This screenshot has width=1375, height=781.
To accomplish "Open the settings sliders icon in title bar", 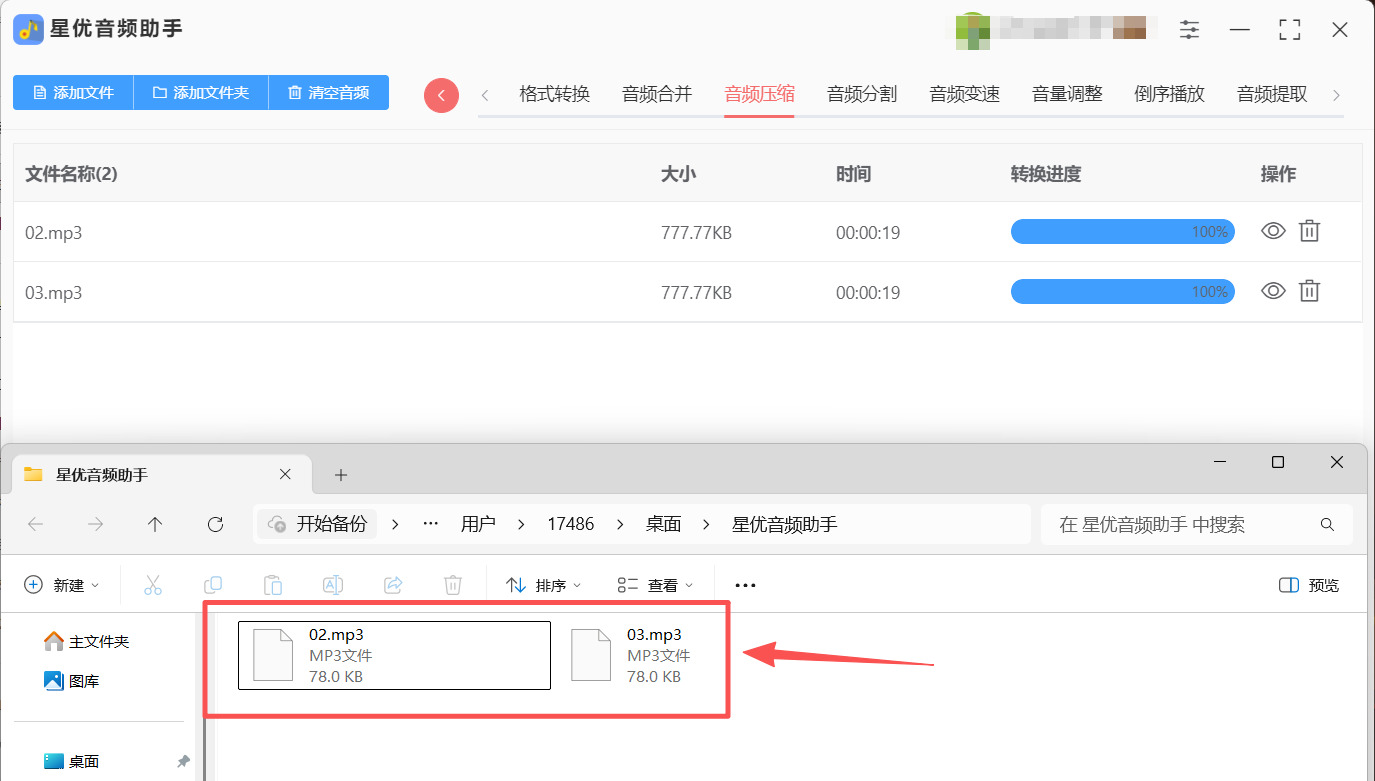I will (1189, 30).
